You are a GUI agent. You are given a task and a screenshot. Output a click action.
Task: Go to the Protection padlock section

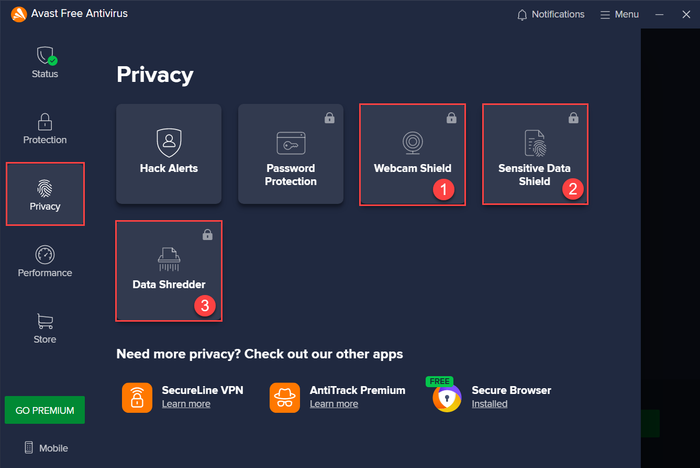[45, 129]
